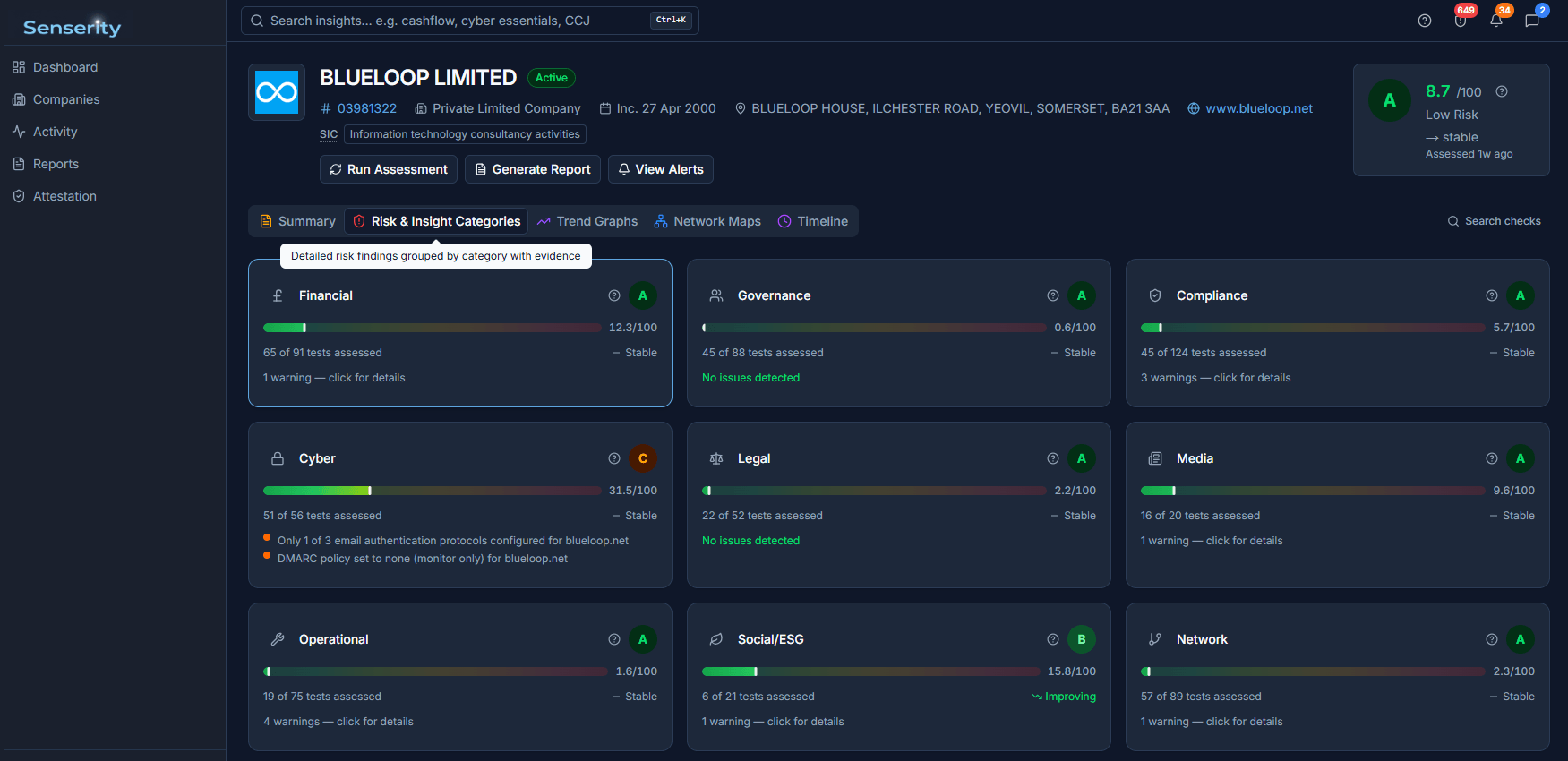Select Risk & Insight Categories tab
The width and height of the screenshot is (1568, 761).
[x=436, y=221]
